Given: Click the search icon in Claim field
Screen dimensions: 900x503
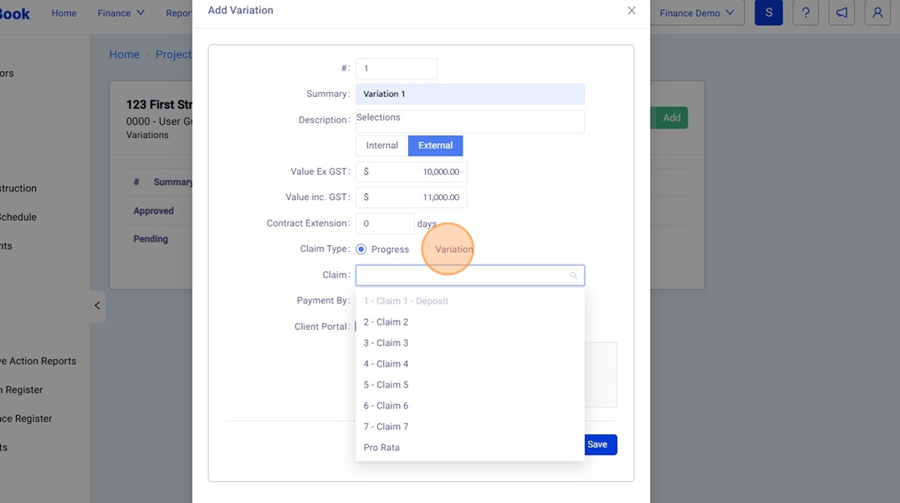Looking at the screenshot, I should coord(573,275).
